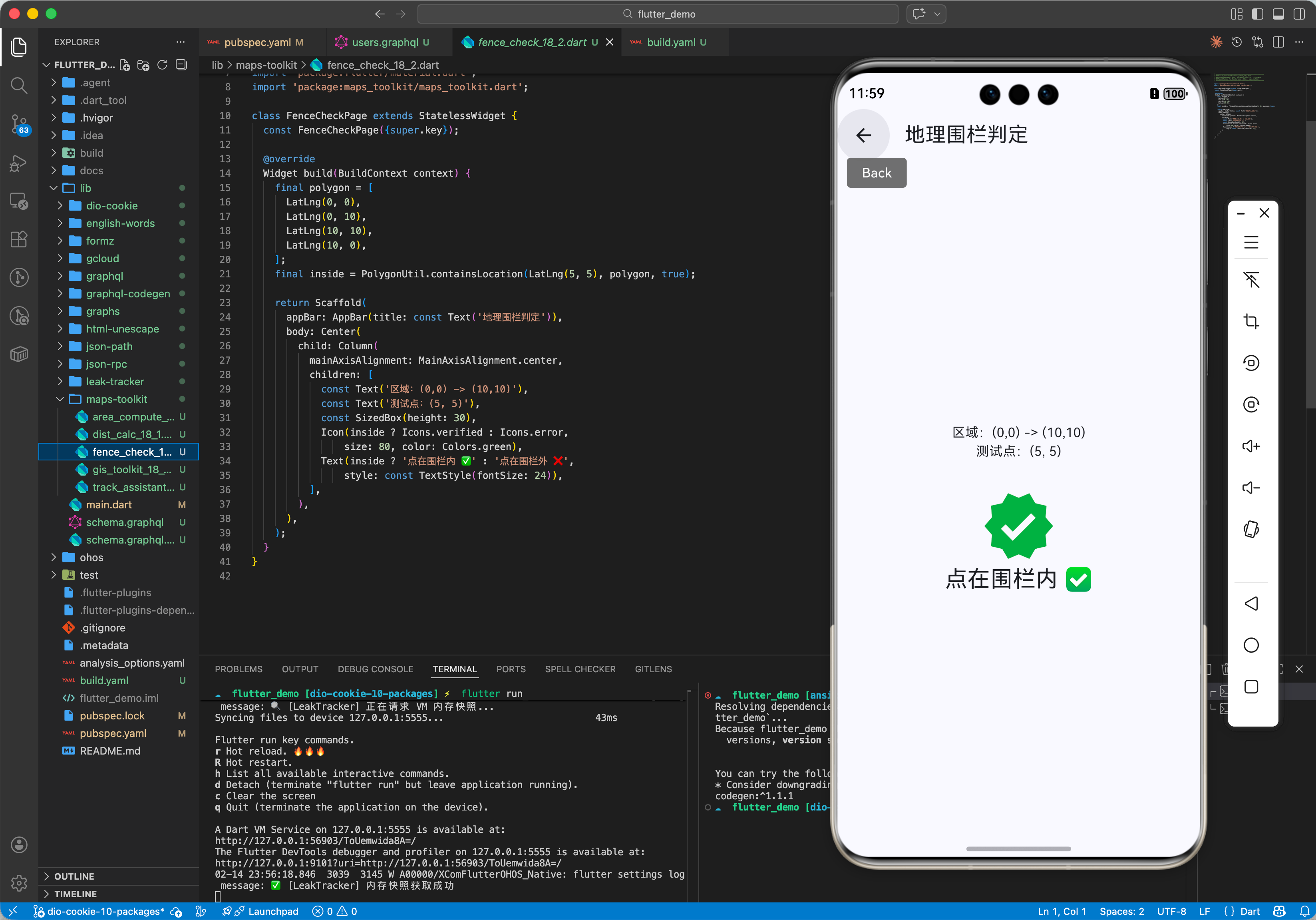Screen dimensions: 1316x920
Task: Open Source Control view with 63 badge
Action: coord(19,123)
